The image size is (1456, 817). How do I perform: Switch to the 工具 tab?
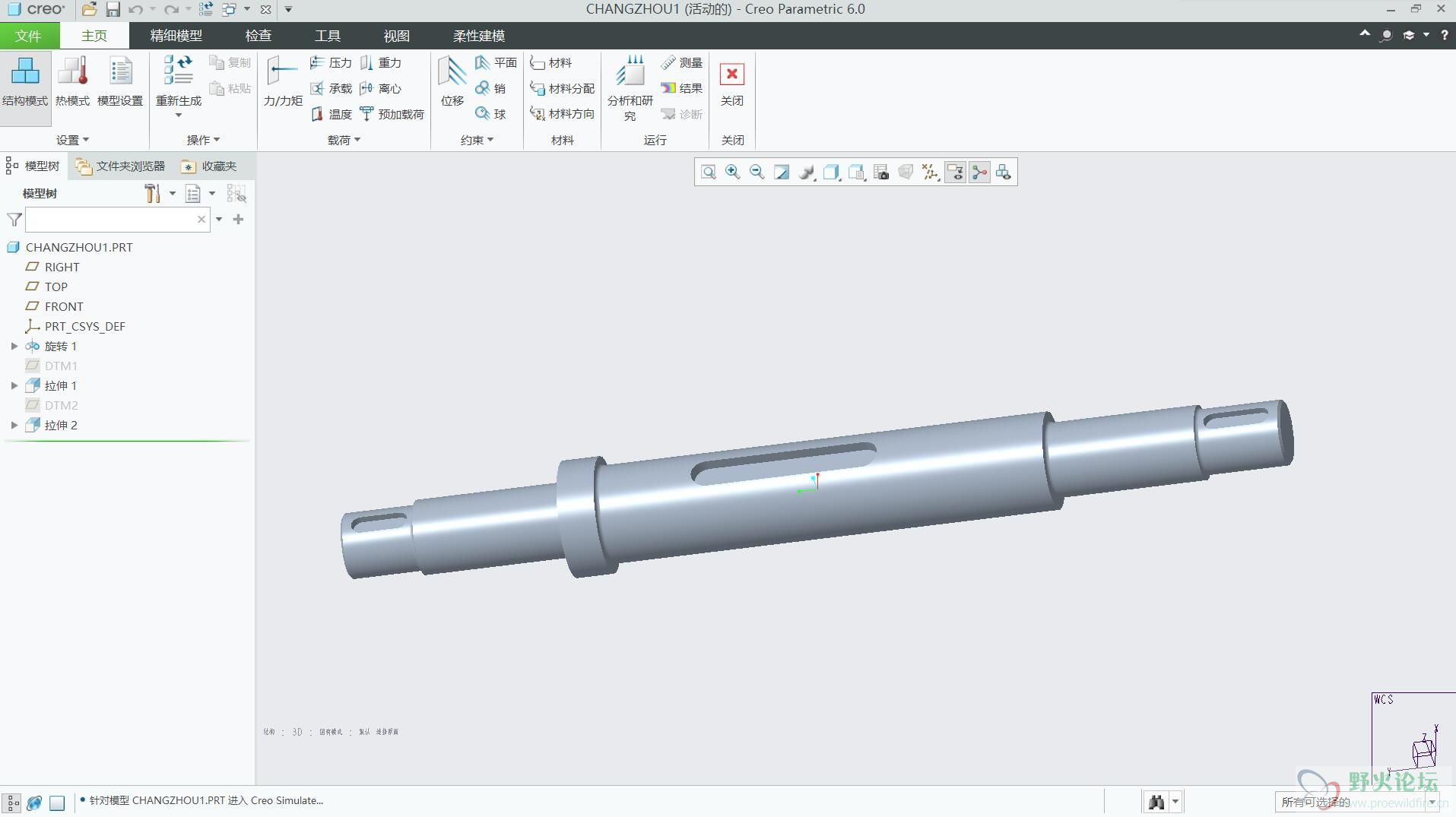327,36
